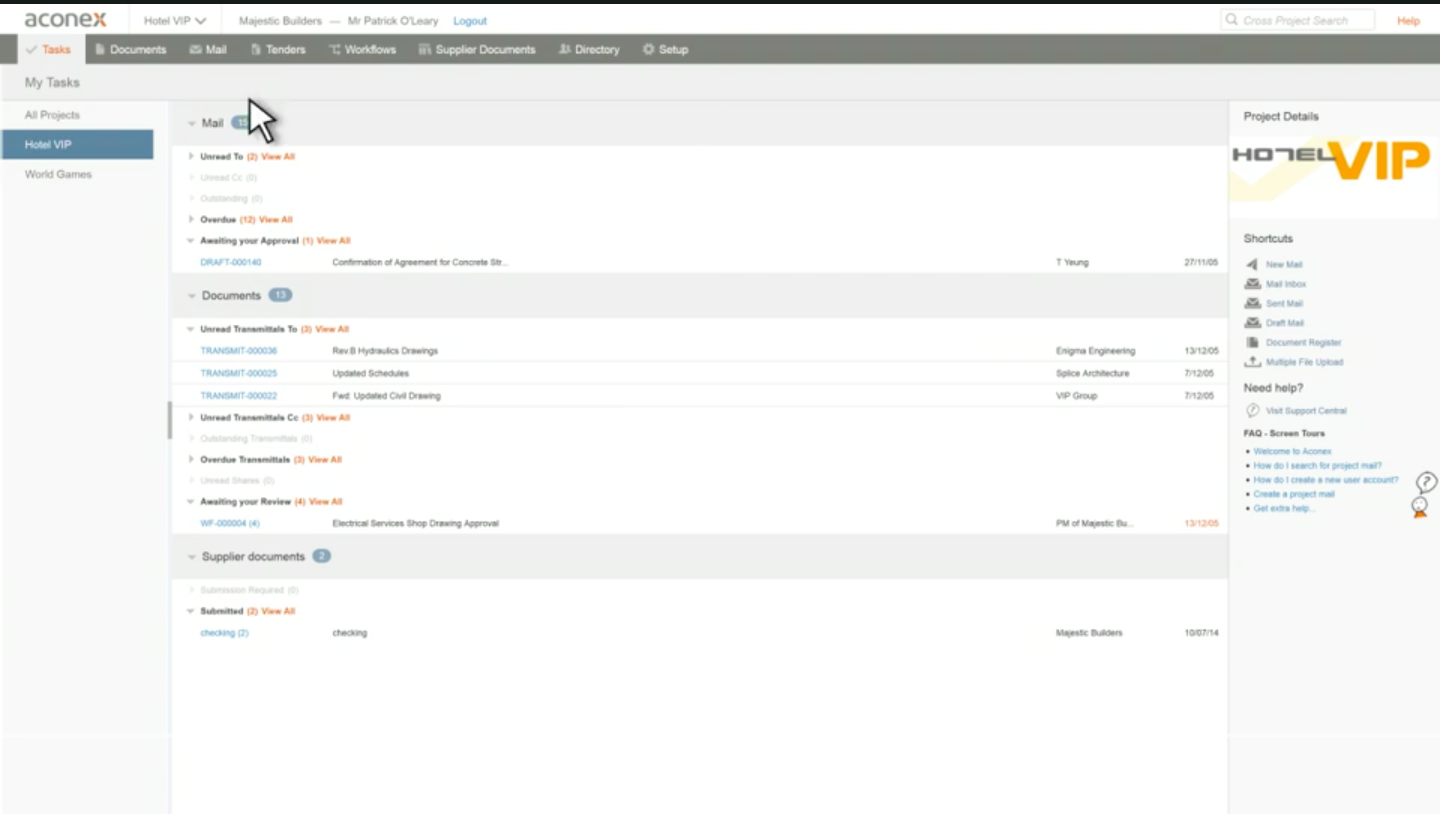Click the New Mail paper plane icon
The width and height of the screenshot is (1440, 814).
point(1252,265)
